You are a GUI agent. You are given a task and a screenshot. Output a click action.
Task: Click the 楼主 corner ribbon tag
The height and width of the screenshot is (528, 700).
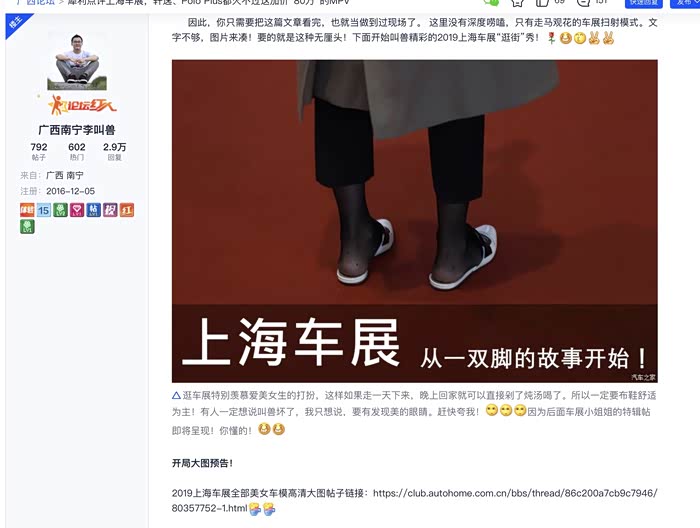coord(16,24)
